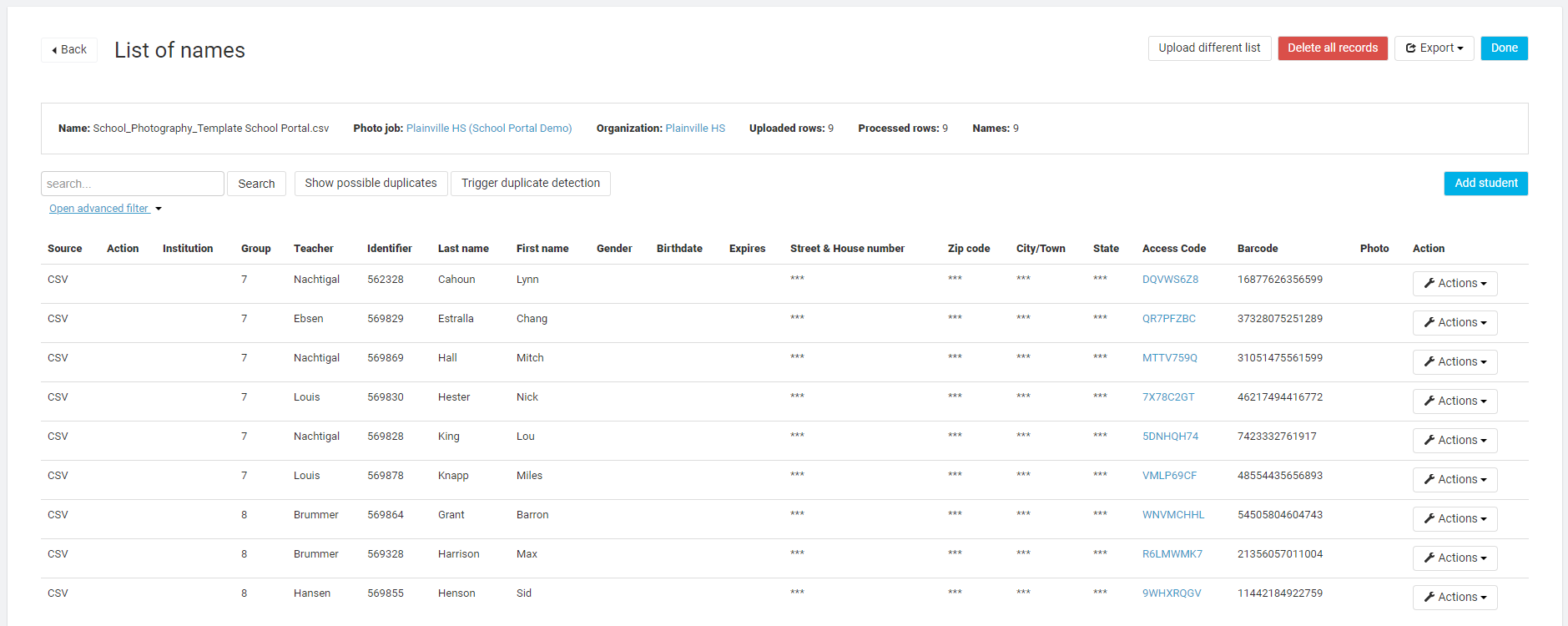Select file name School_Photography_Template School Portal.csv

click(211, 129)
